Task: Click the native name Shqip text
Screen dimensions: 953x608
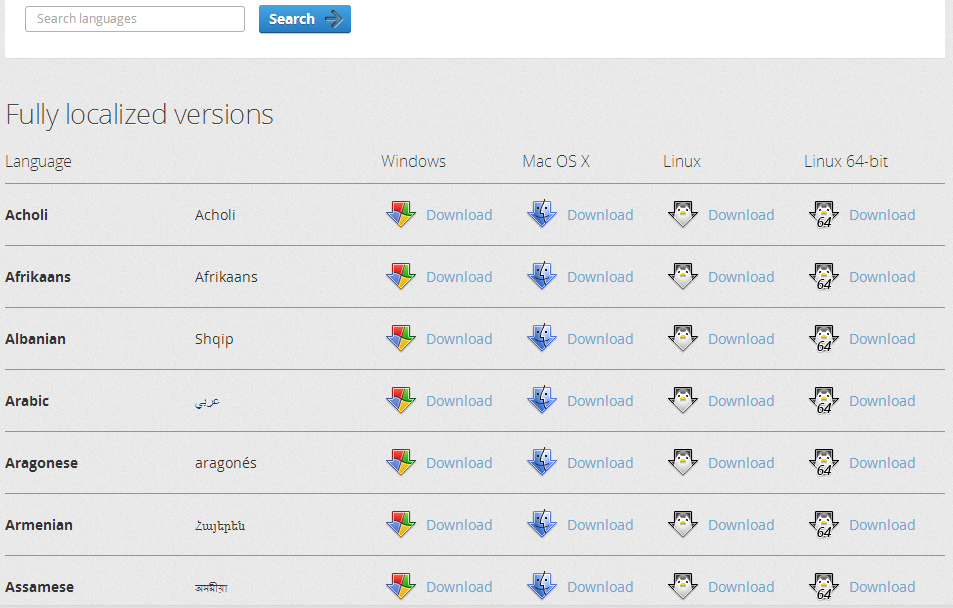Action: point(214,339)
